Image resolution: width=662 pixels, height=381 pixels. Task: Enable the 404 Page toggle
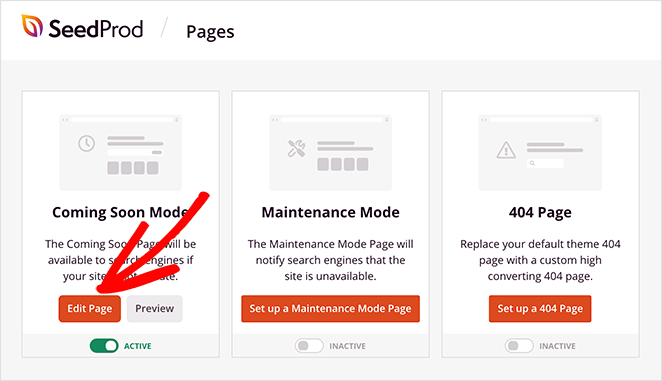519,346
